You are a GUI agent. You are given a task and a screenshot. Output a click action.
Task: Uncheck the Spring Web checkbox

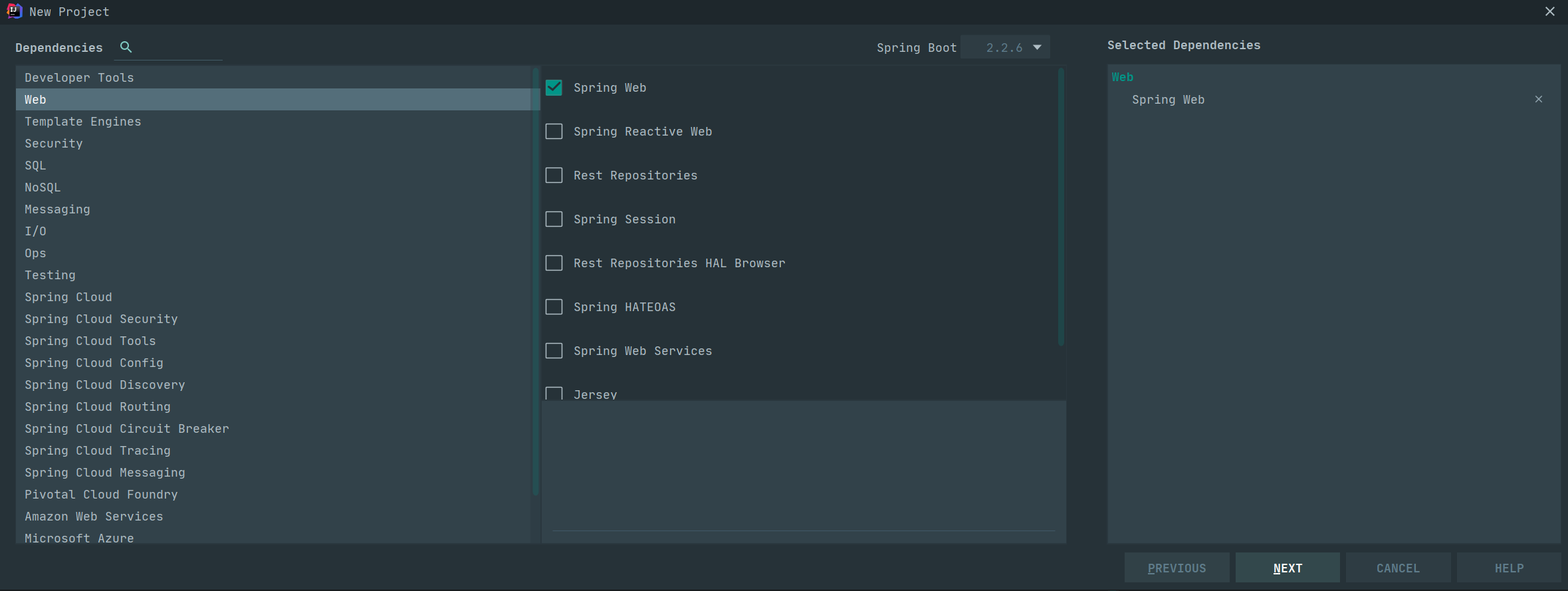click(554, 88)
